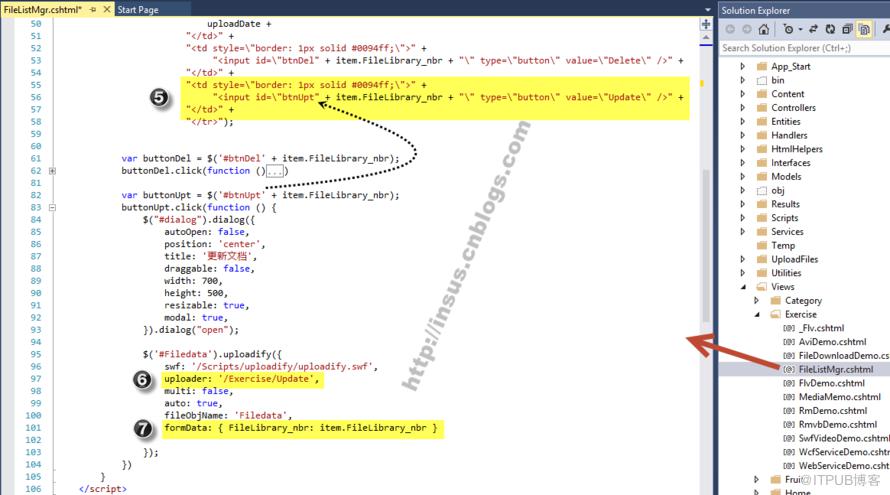Image resolution: width=890 pixels, height=495 pixels.
Task: Click the split editor icon above scrollbar
Action: [706, 24]
